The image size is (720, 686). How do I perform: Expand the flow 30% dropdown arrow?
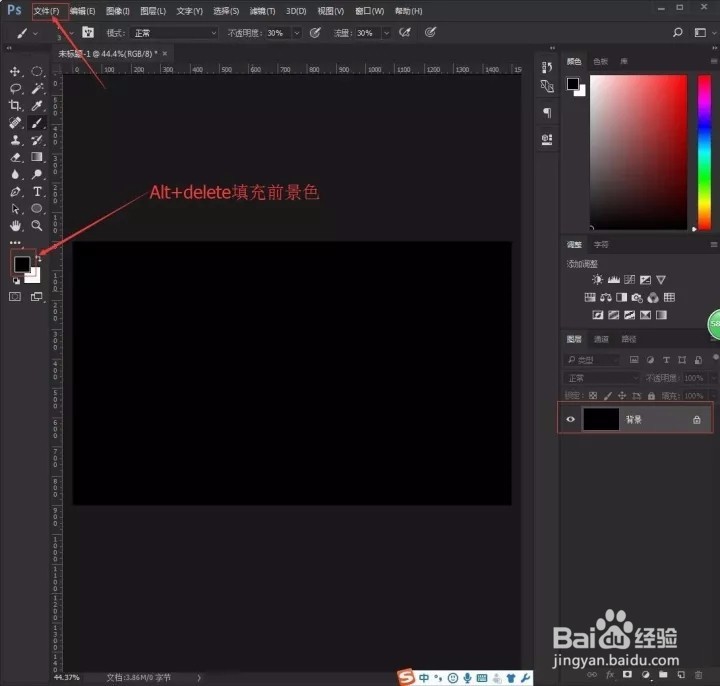(x=387, y=33)
